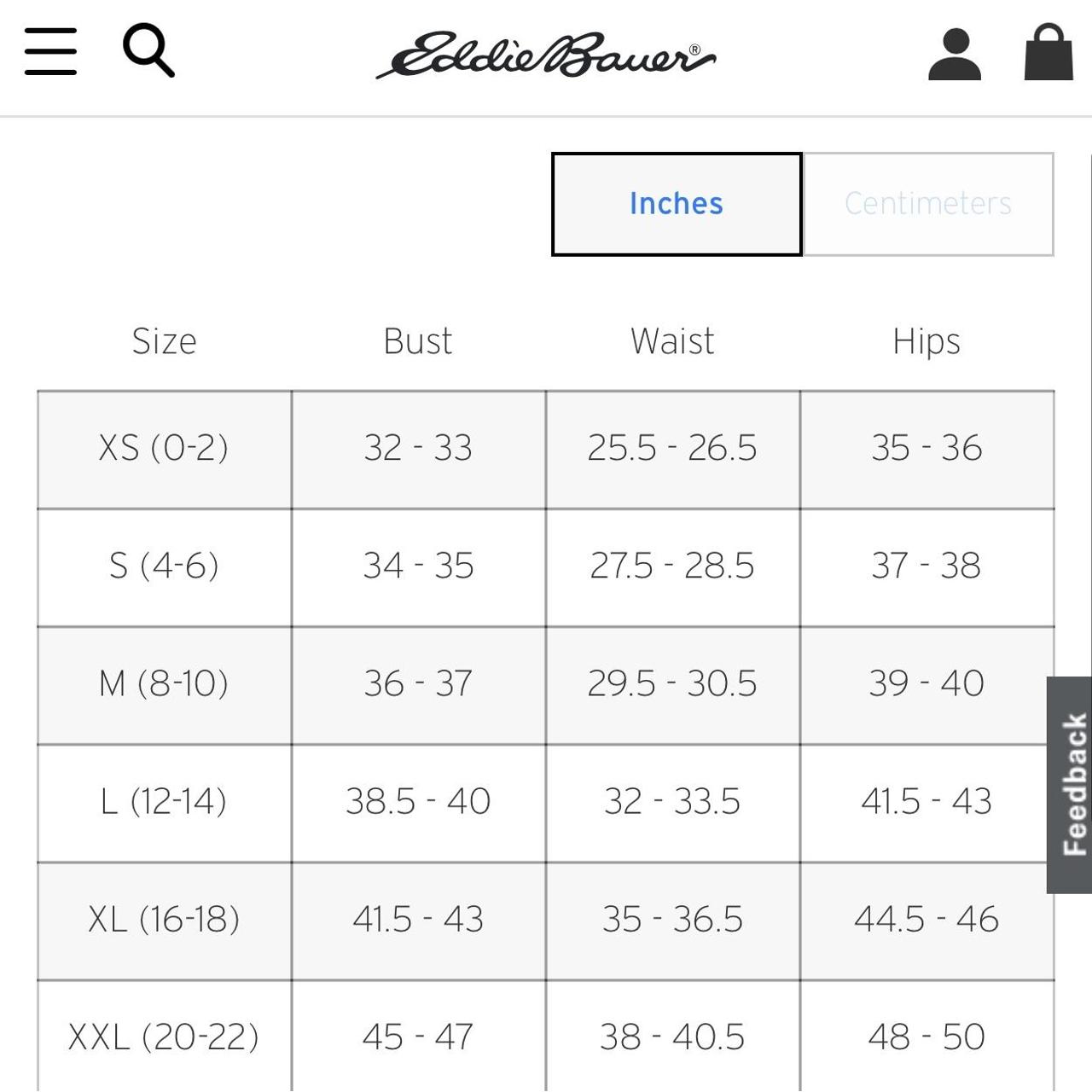The width and height of the screenshot is (1092, 1092).
Task: Open the shopping bag
Action: tap(1048, 52)
